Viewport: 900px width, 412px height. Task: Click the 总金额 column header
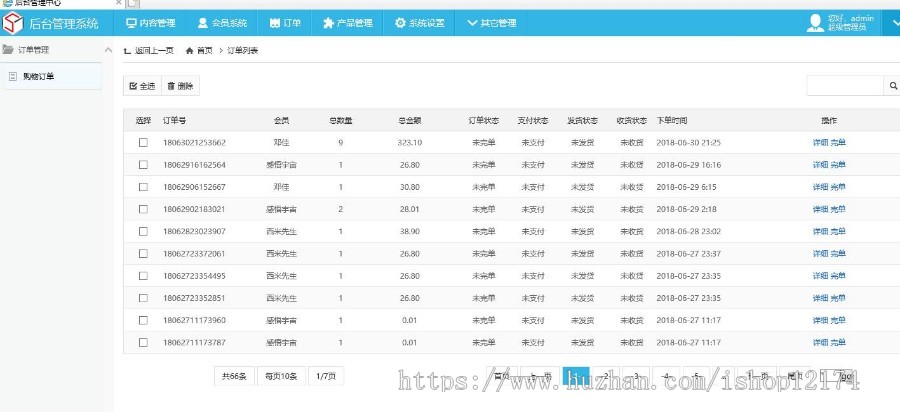pos(410,121)
